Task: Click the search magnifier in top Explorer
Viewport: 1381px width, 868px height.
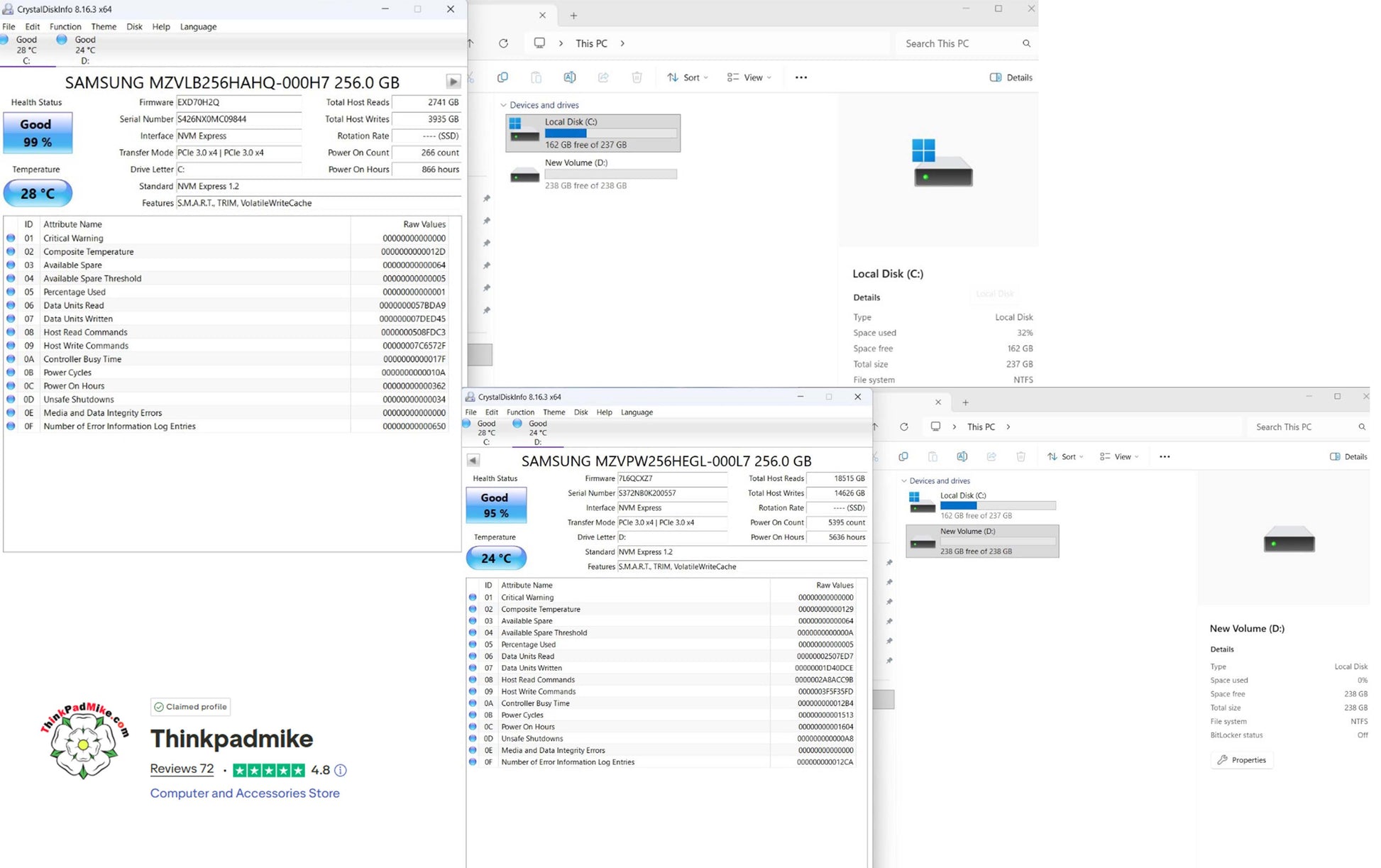Action: click(1026, 43)
